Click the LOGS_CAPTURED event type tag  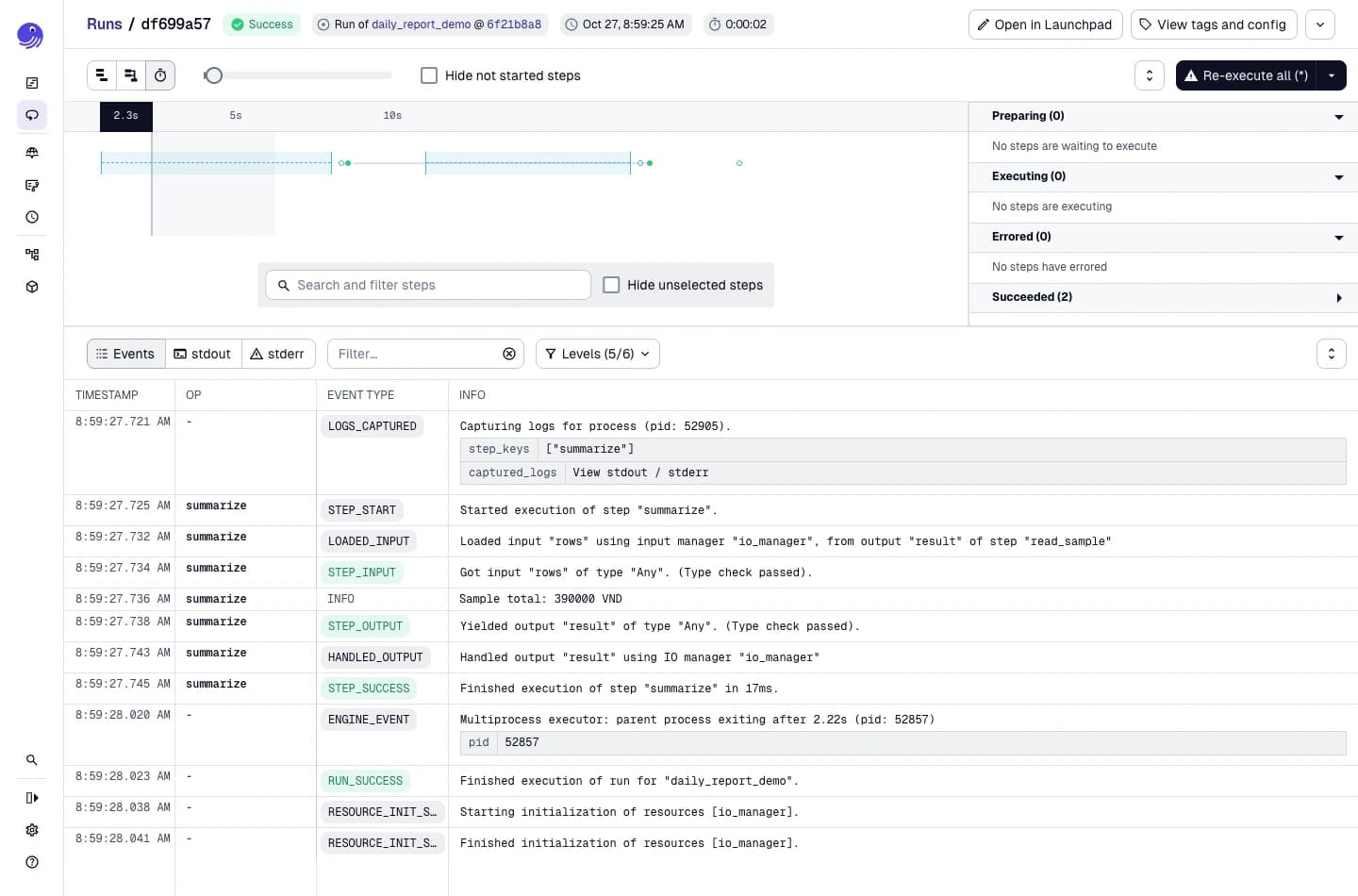373,426
